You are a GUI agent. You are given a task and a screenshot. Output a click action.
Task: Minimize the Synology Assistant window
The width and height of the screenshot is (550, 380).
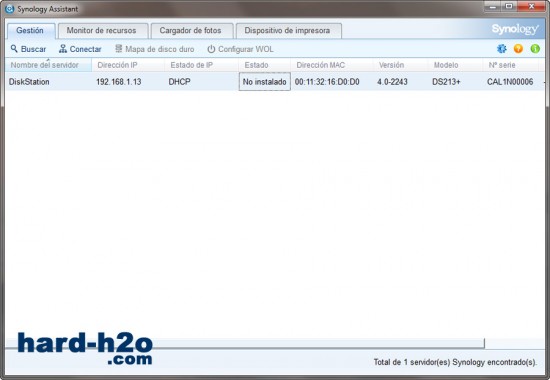point(493,7)
